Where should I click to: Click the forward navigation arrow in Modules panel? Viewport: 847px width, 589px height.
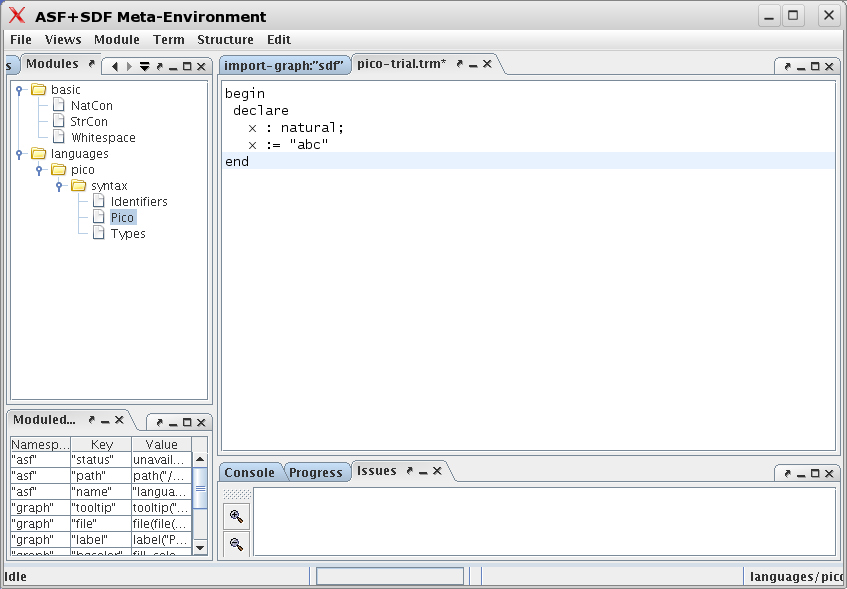tap(129, 64)
